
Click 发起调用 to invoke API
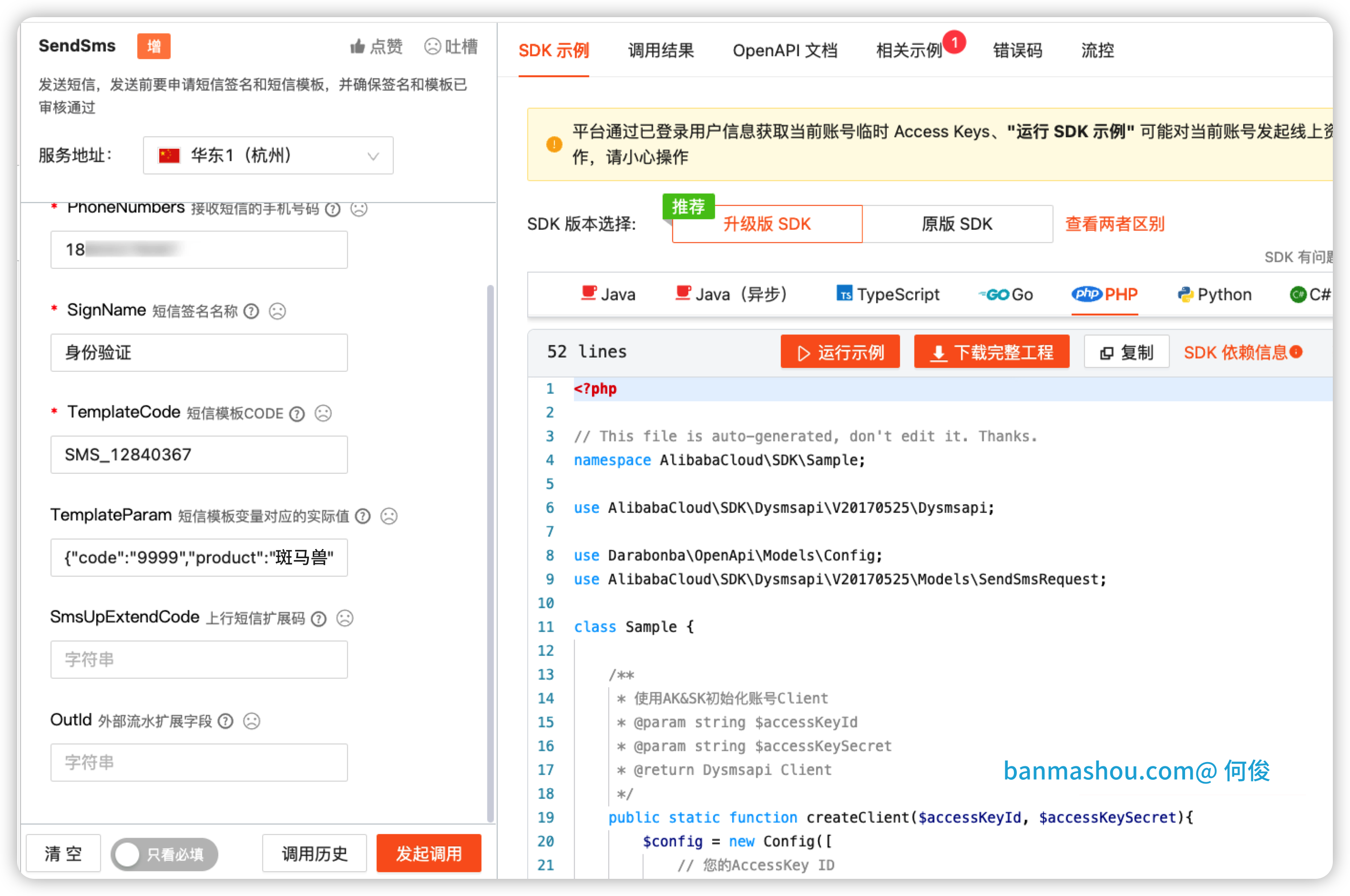[429, 854]
